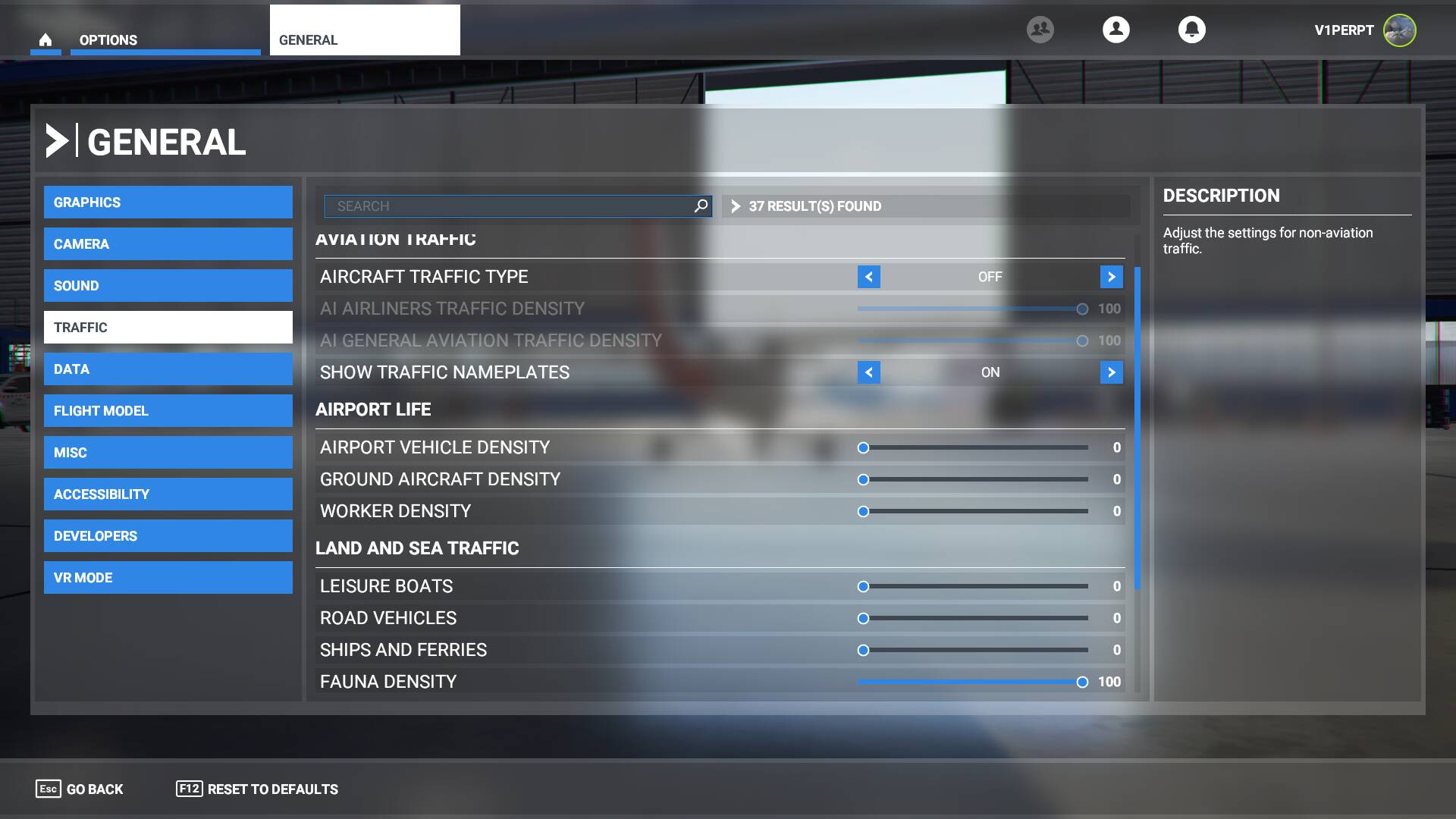Viewport: 1456px width, 819px height.
Task: Click the V1PERPT profile avatar
Action: point(1399,30)
